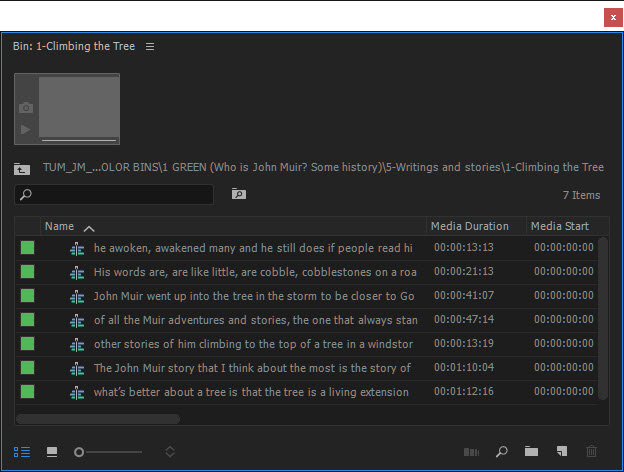
Task: Toggle Name column sort direction arrow
Action: pos(89,228)
